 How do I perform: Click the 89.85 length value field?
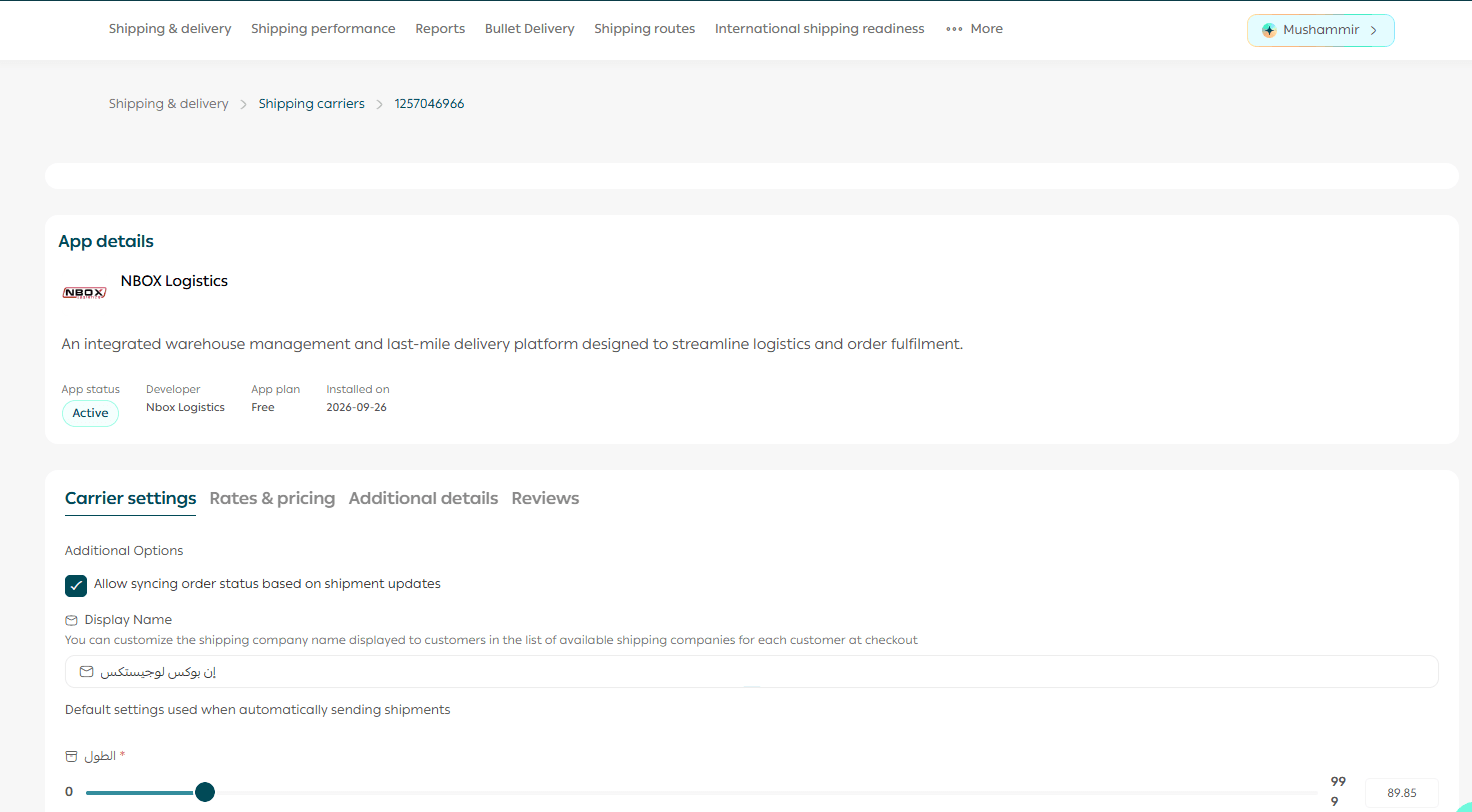pos(1402,793)
